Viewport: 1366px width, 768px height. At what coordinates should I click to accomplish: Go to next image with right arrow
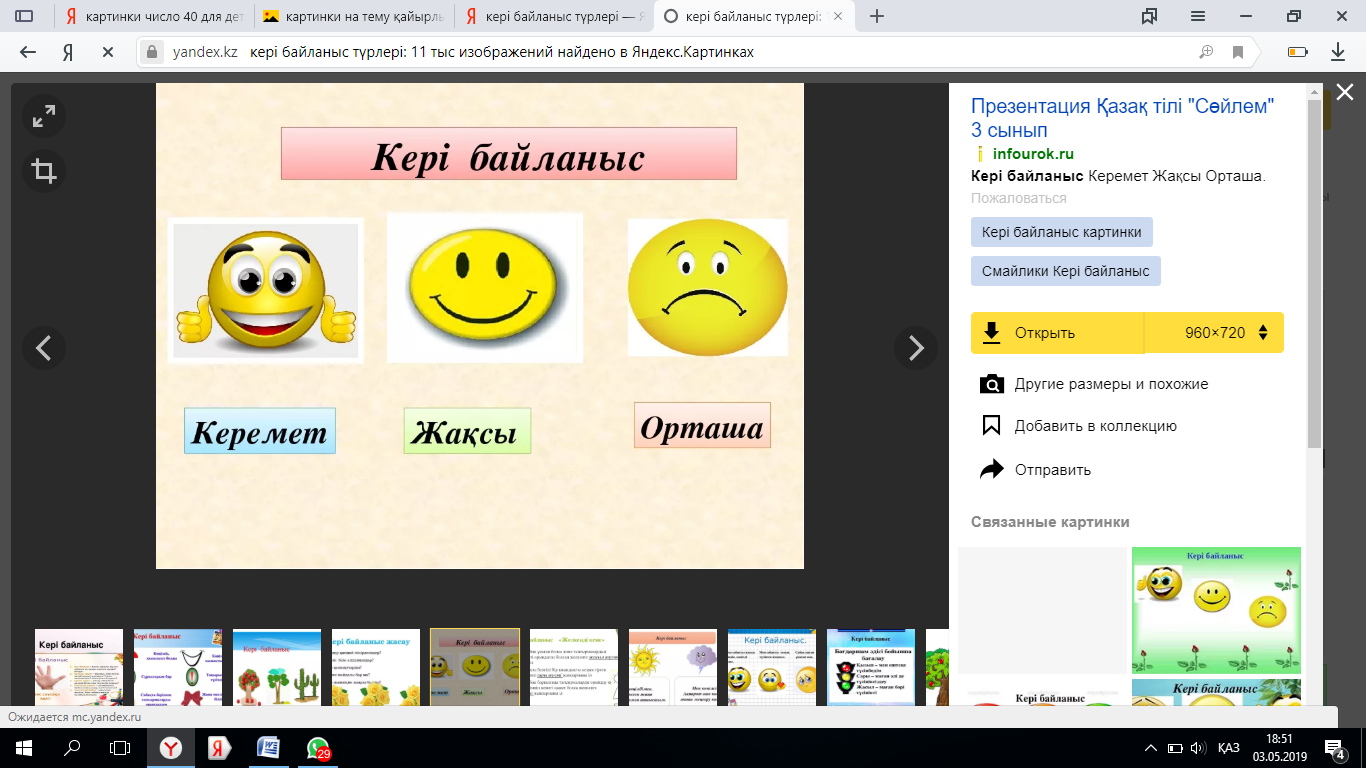[x=915, y=348]
